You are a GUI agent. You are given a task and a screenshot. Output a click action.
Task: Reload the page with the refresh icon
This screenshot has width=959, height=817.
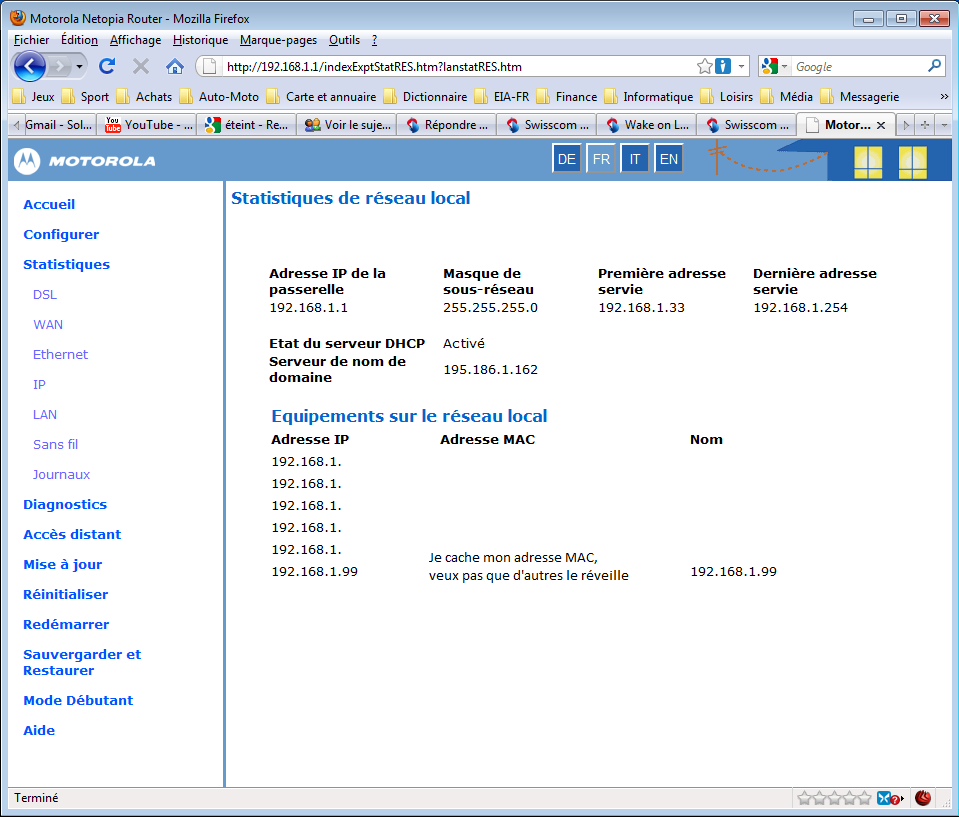pos(107,66)
